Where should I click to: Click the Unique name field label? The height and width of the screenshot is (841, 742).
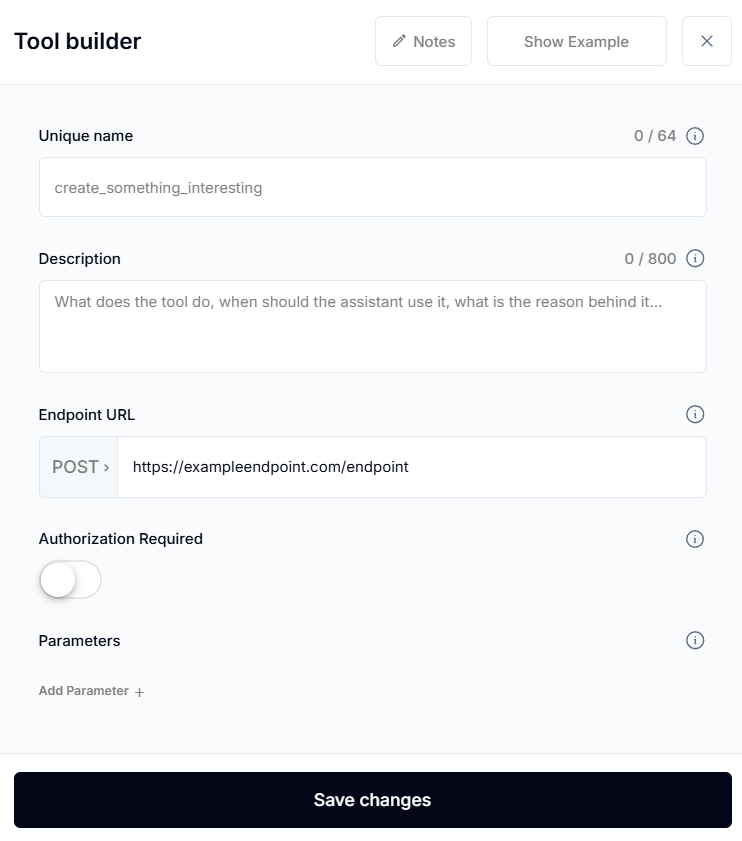[x=86, y=136]
